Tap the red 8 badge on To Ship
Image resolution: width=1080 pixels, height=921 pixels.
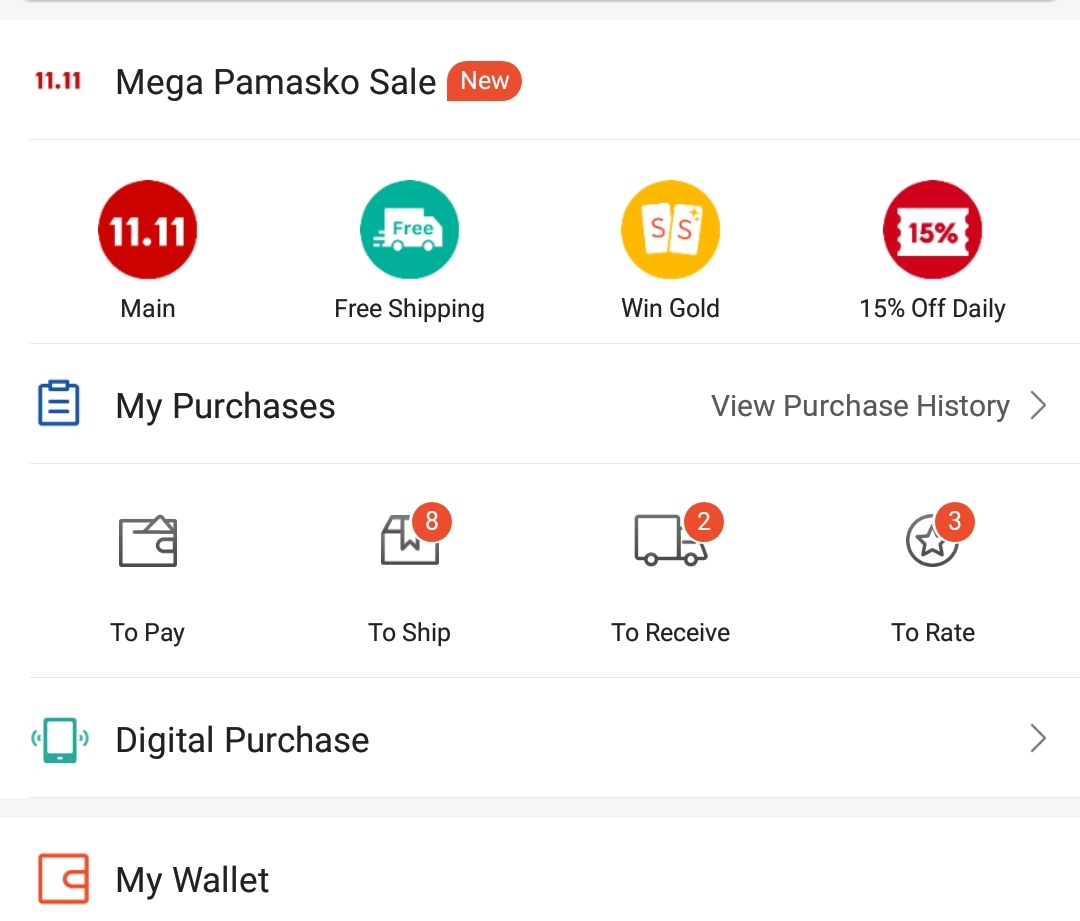pyautogui.click(x=432, y=521)
